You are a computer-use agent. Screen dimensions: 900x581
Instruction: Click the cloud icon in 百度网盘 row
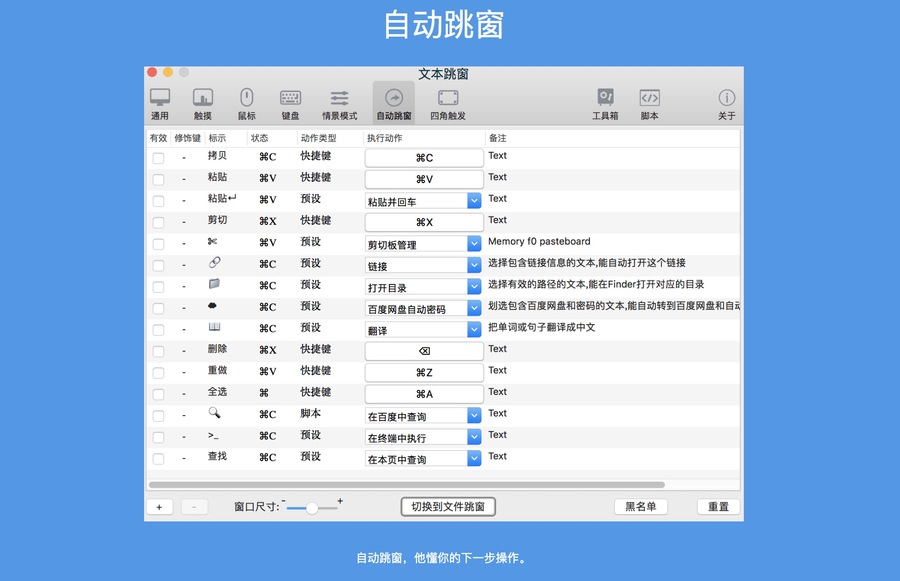pyautogui.click(x=212, y=306)
